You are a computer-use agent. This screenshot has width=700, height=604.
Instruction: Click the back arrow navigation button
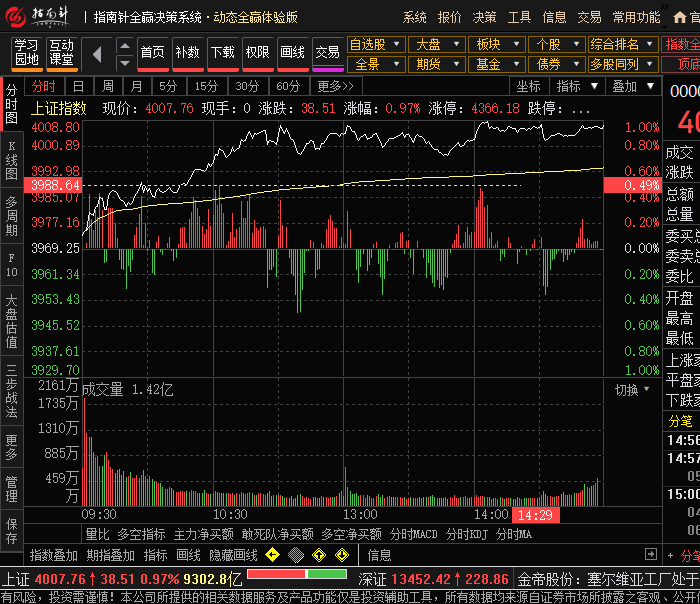pos(97,55)
